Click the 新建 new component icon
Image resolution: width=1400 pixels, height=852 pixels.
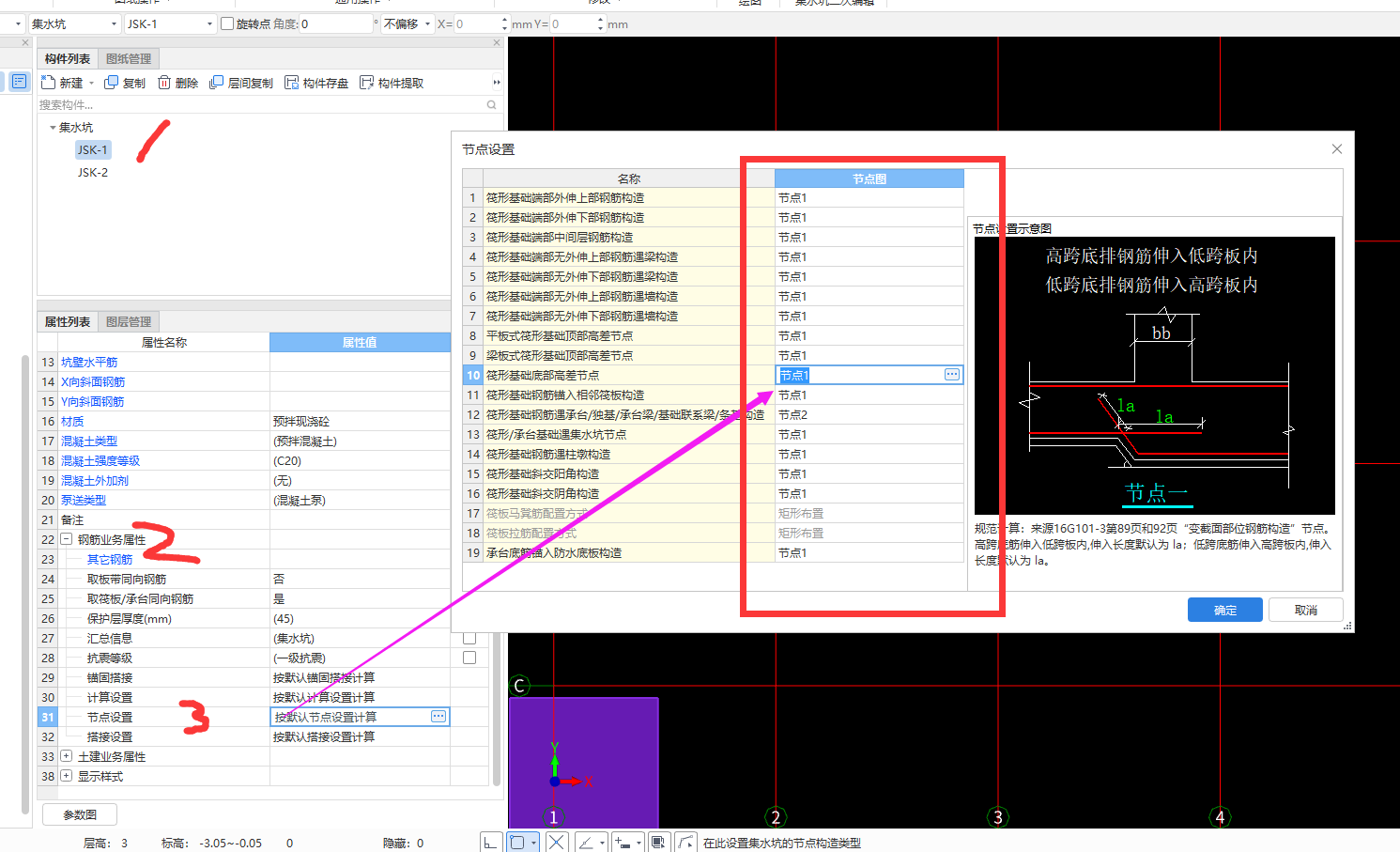click(x=49, y=83)
